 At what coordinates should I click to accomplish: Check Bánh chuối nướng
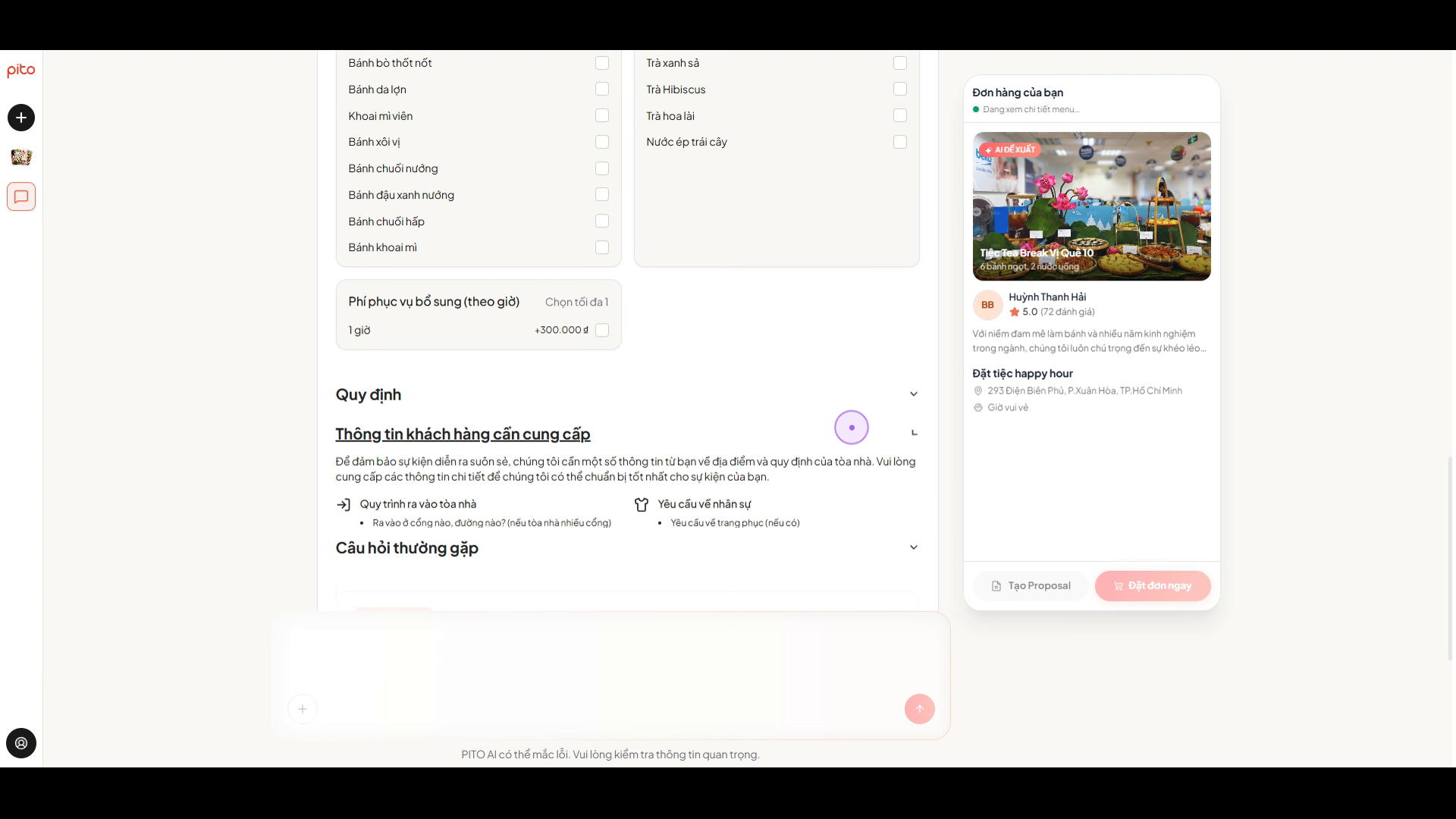click(x=602, y=168)
